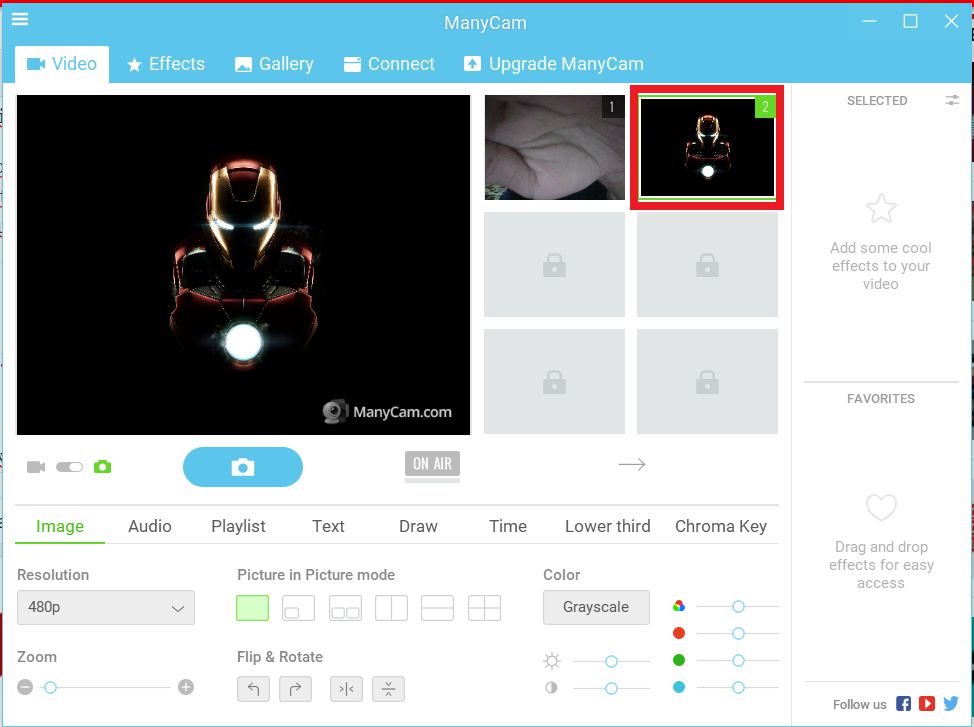
Task: Take a snapshot with the blue camera button
Action: [243, 467]
